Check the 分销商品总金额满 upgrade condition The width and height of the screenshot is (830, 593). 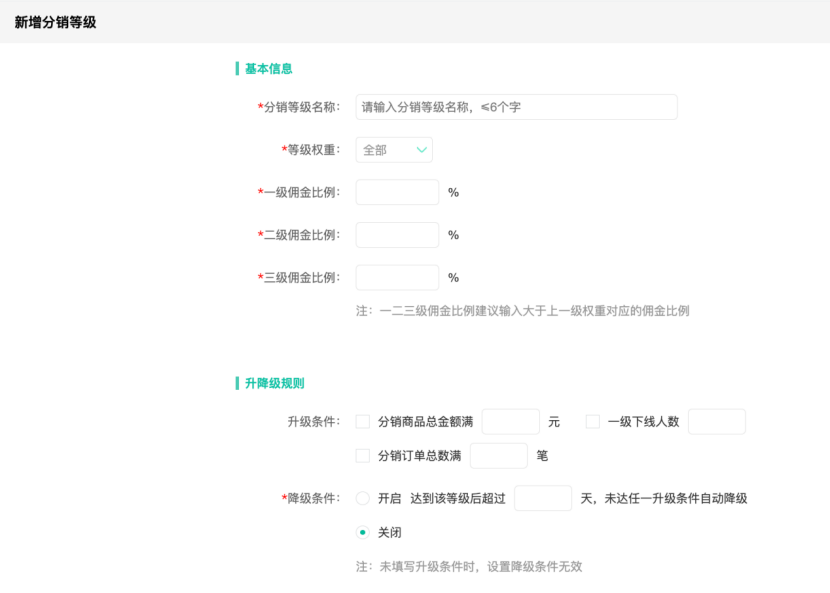coord(363,421)
